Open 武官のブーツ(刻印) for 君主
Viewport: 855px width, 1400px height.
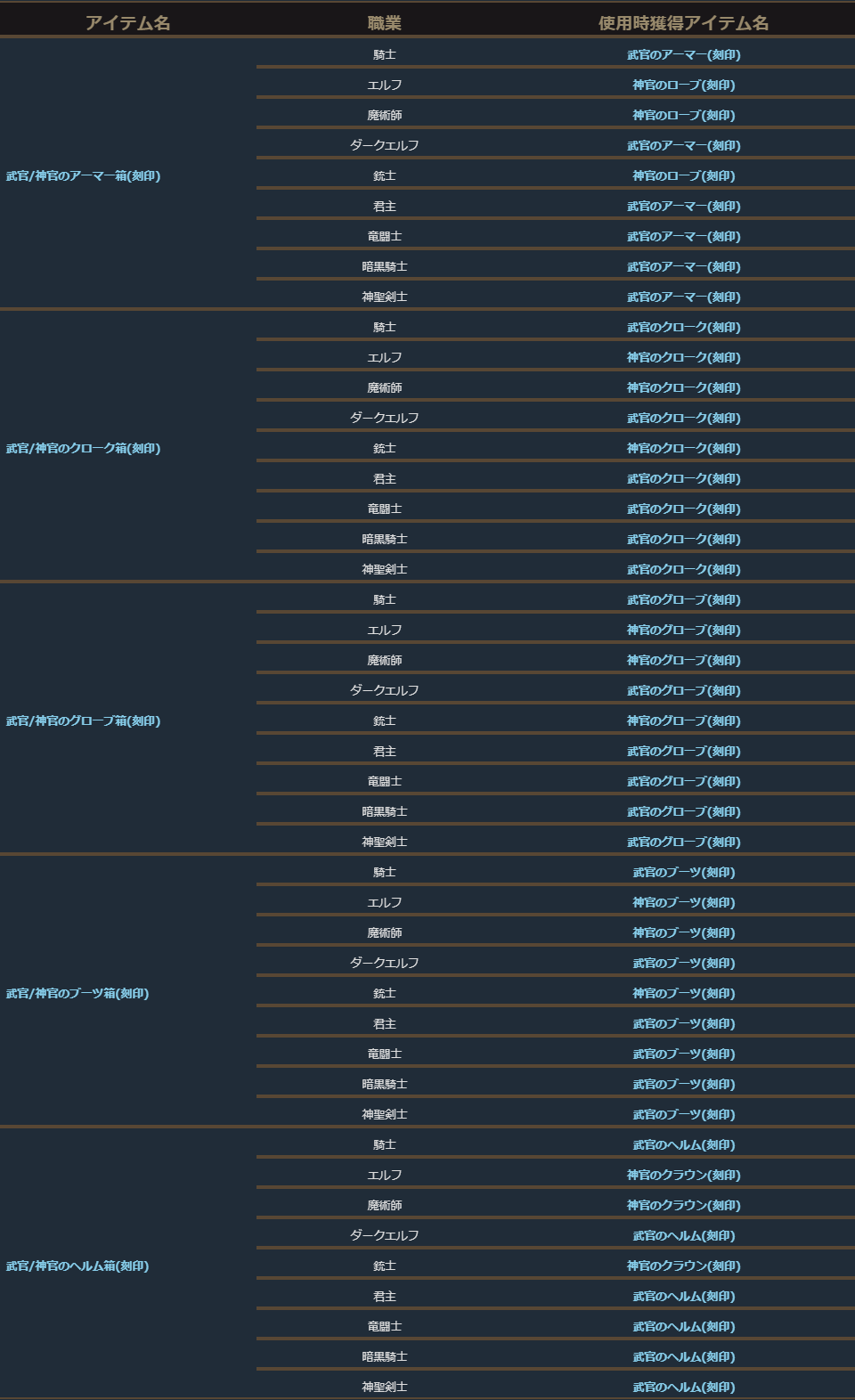tap(683, 1024)
